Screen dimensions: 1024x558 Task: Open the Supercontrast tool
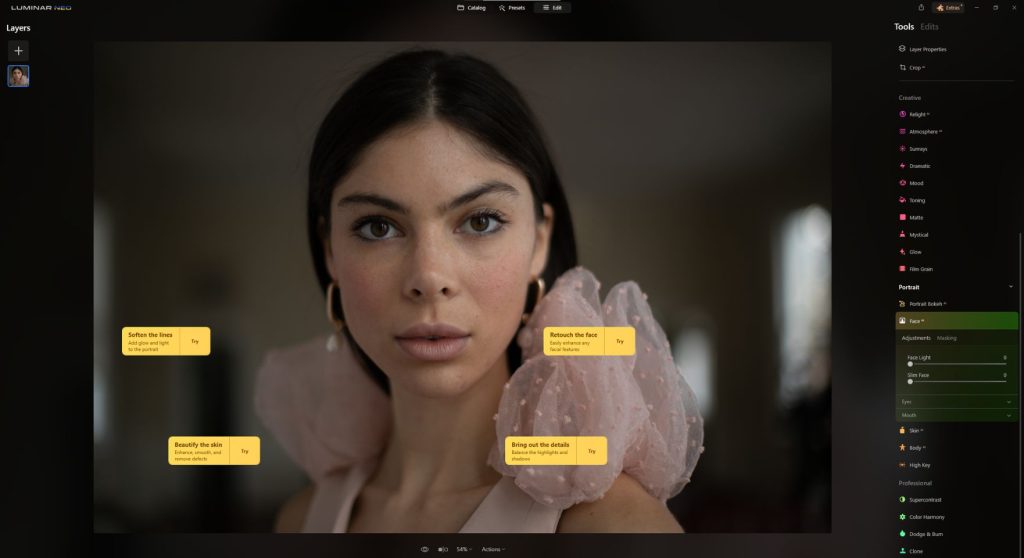920,500
